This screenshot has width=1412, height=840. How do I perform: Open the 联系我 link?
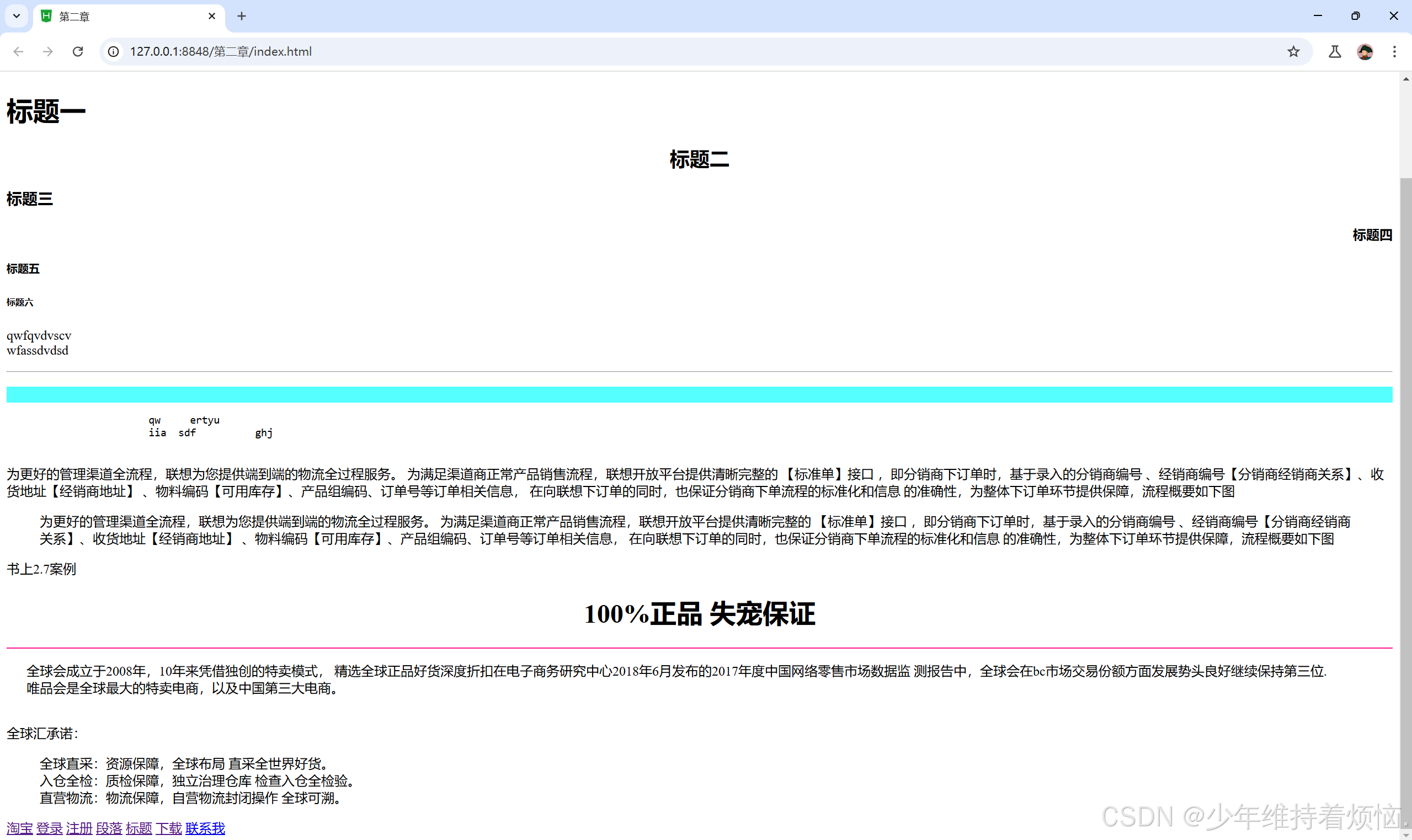coord(205,828)
